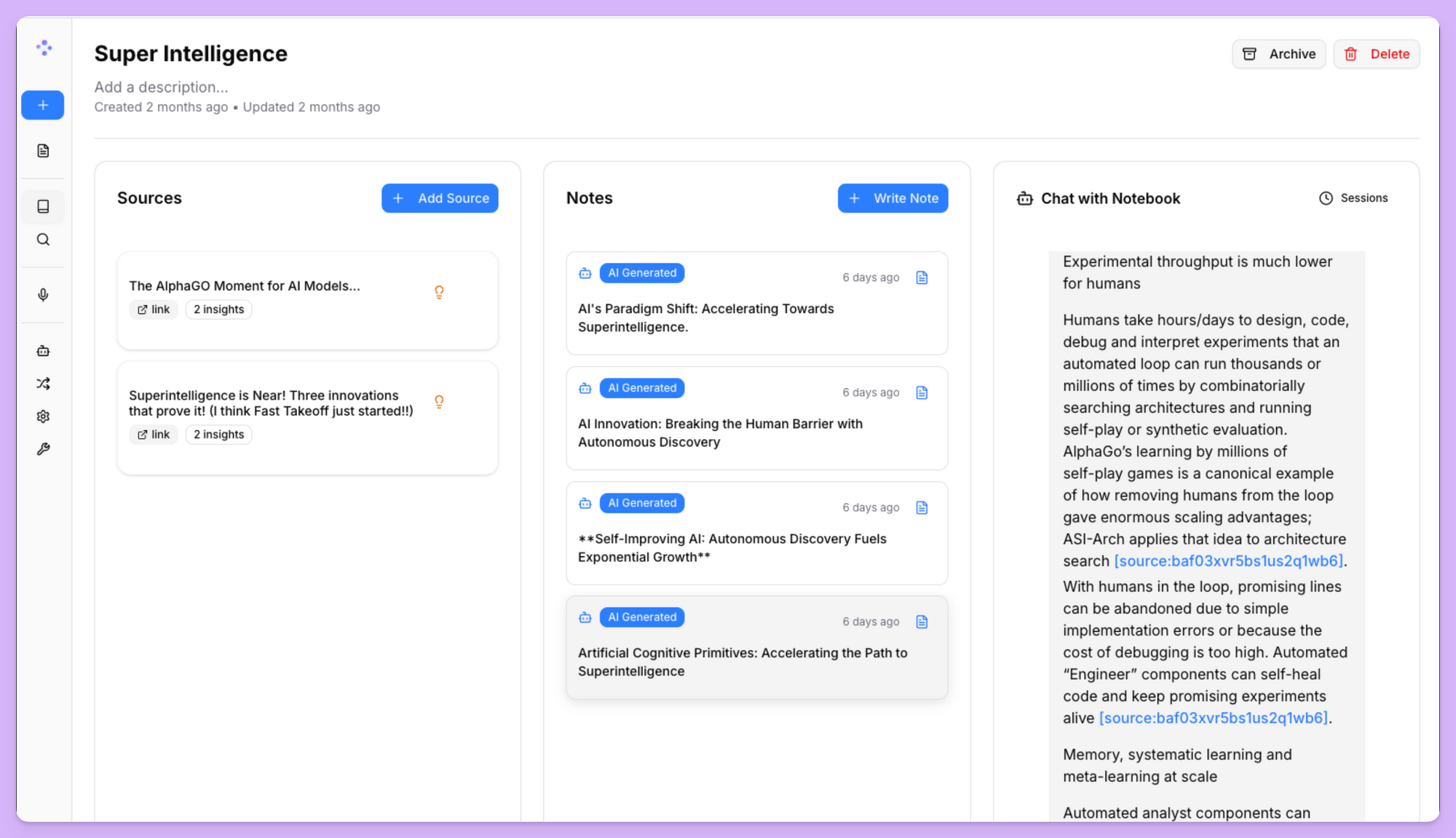Open the Artificial Cognitive Primitives note
This screenshot has height=838, width=1456.
743,662
